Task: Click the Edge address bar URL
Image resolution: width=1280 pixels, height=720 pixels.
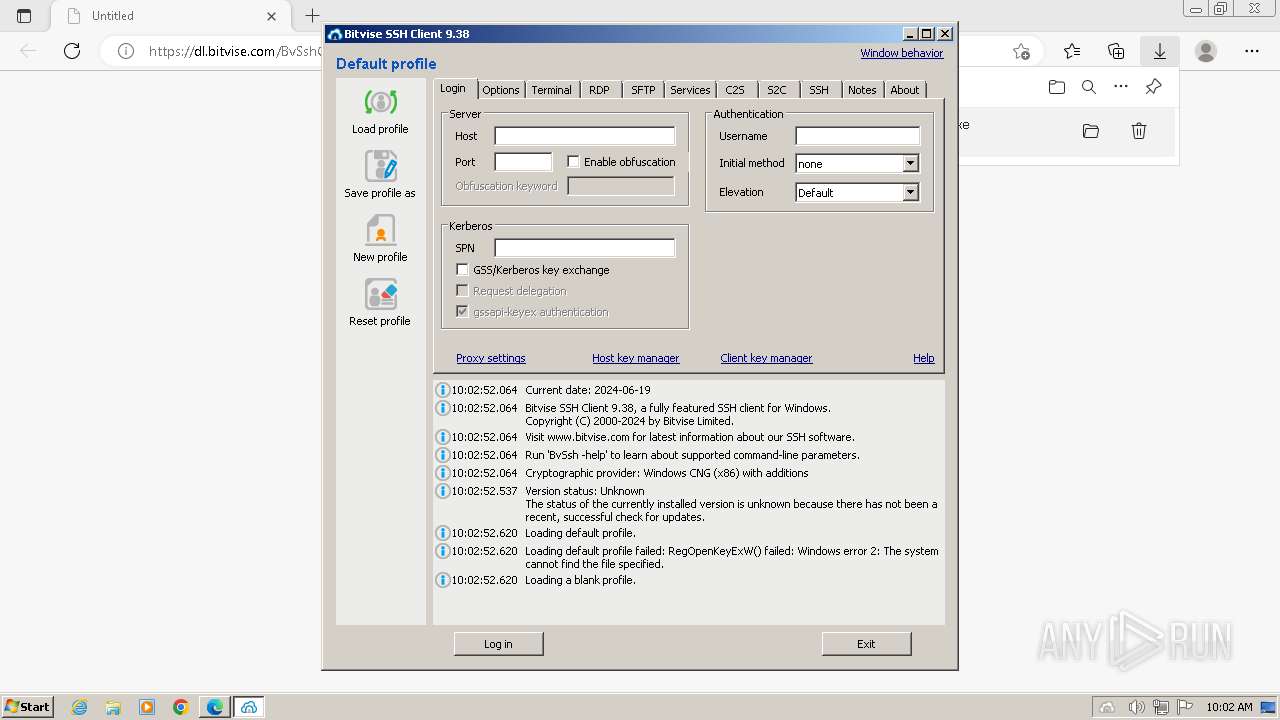Action: pyautogui.click(x=236, y=51)
